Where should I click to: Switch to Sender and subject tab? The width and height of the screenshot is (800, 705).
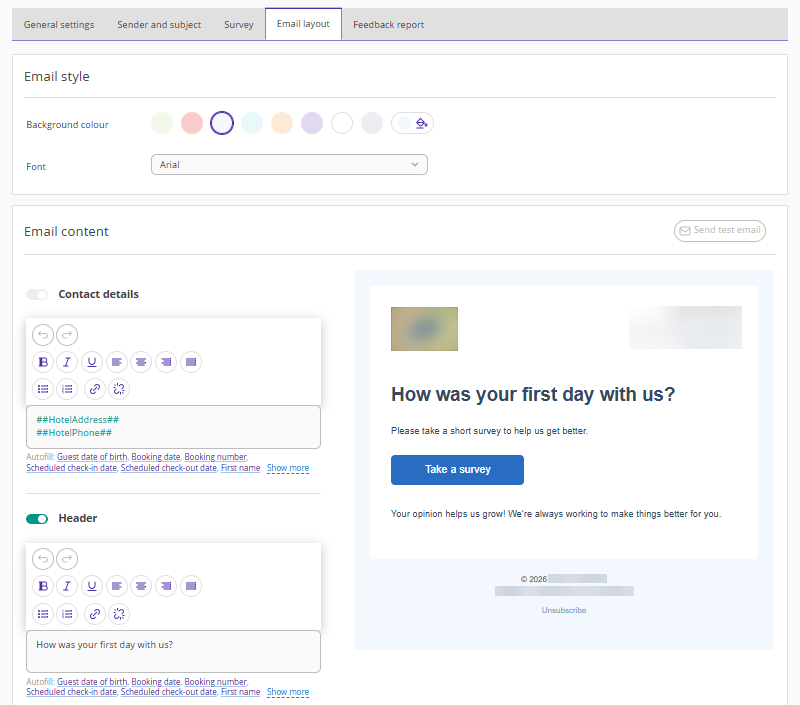click(x=159, y=24)
